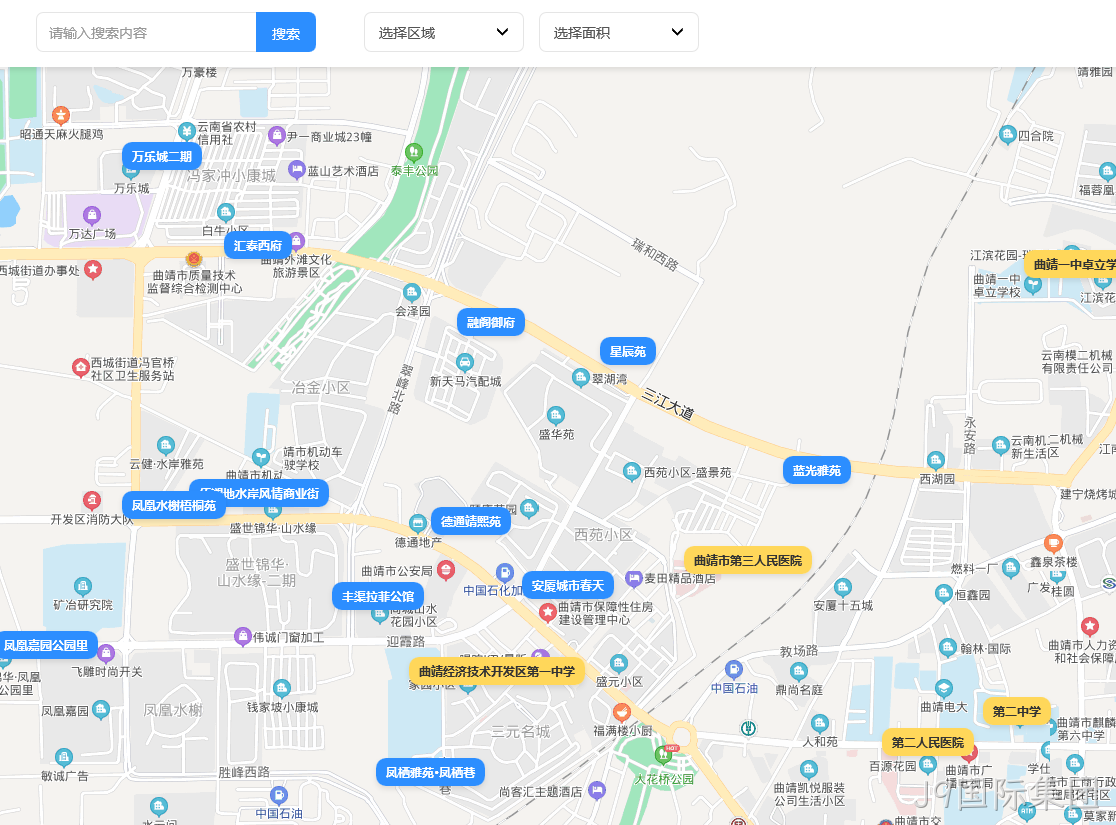Viewport: 1116px width, 825px height.
Task: Click the 曲靖电大 school icon
Action: pyautogui.click(x=944, y=689)
